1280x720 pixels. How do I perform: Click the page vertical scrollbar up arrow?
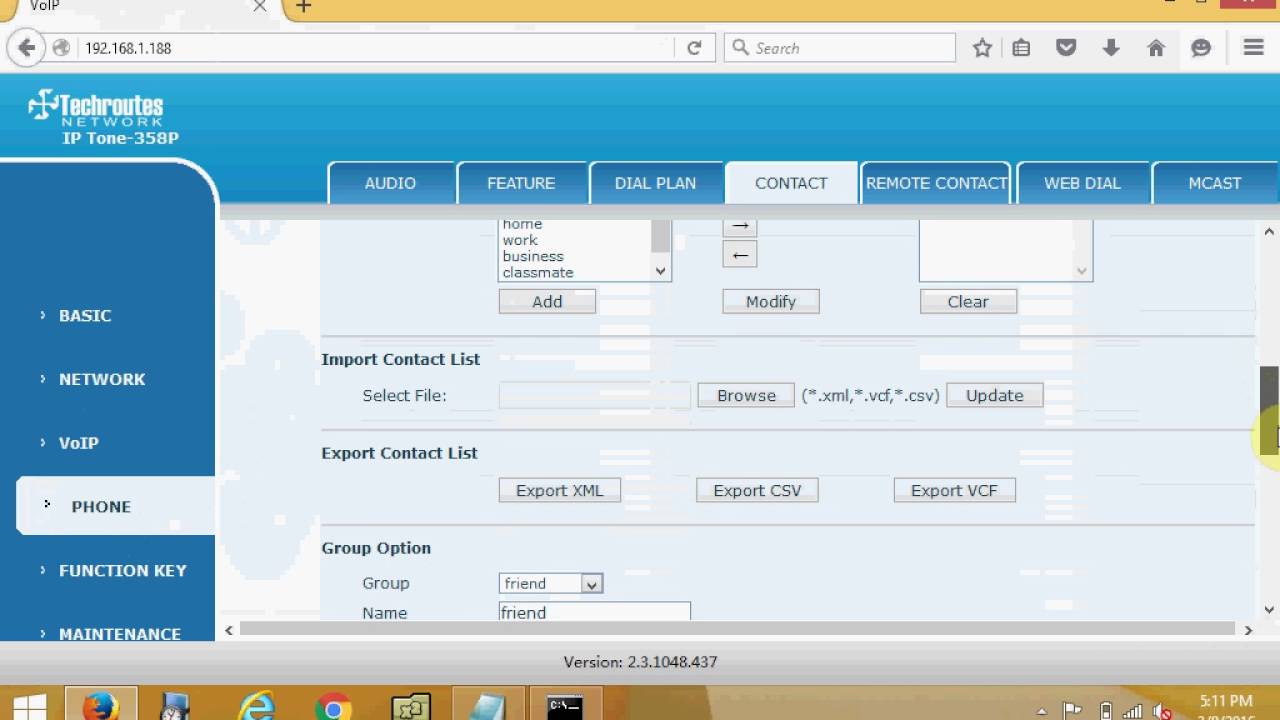(x=1269, y=231)
